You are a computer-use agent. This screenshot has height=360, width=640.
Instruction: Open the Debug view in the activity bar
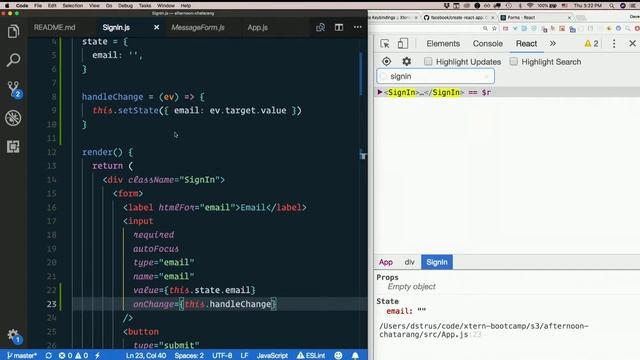[x=13, y=118]
